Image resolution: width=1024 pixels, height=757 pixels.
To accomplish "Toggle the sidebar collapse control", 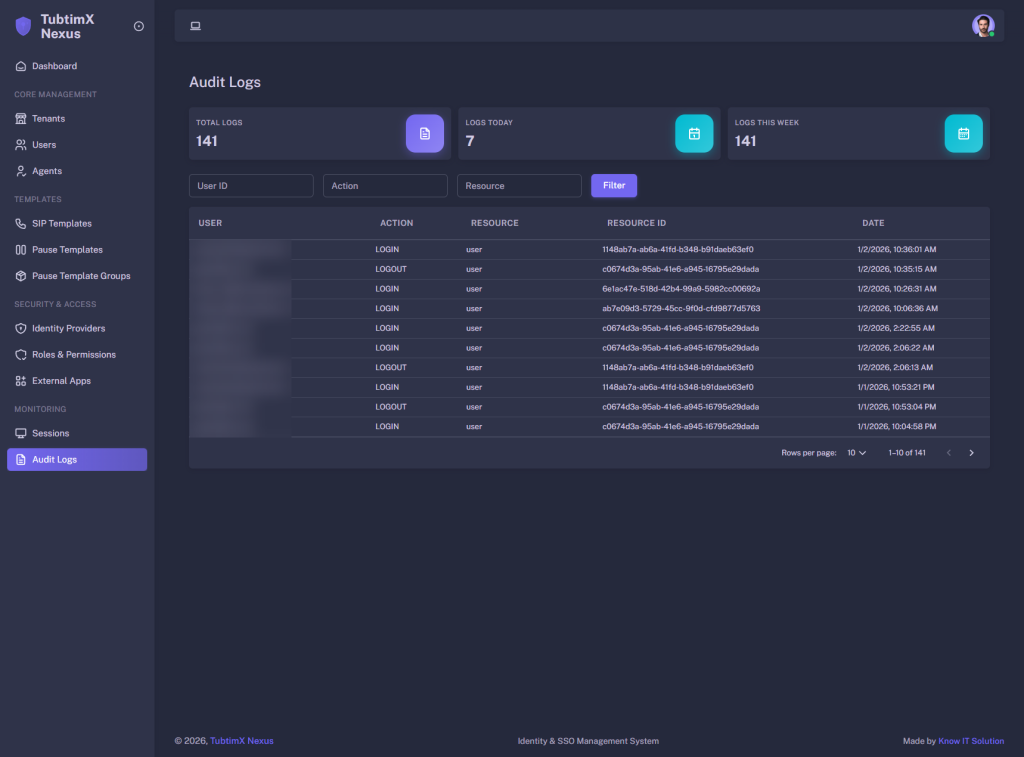I will [x=138, y=26].
